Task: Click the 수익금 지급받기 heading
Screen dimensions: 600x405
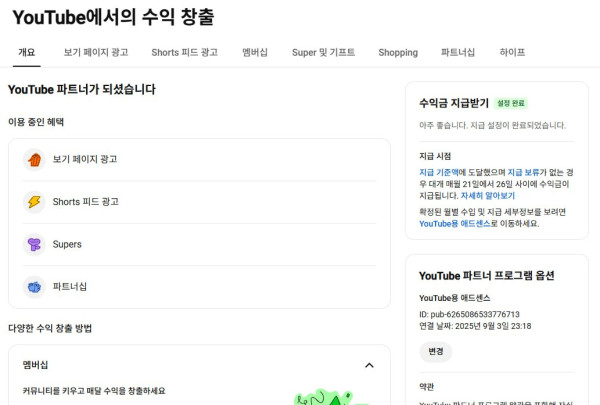Action: [x=454, y=103]
